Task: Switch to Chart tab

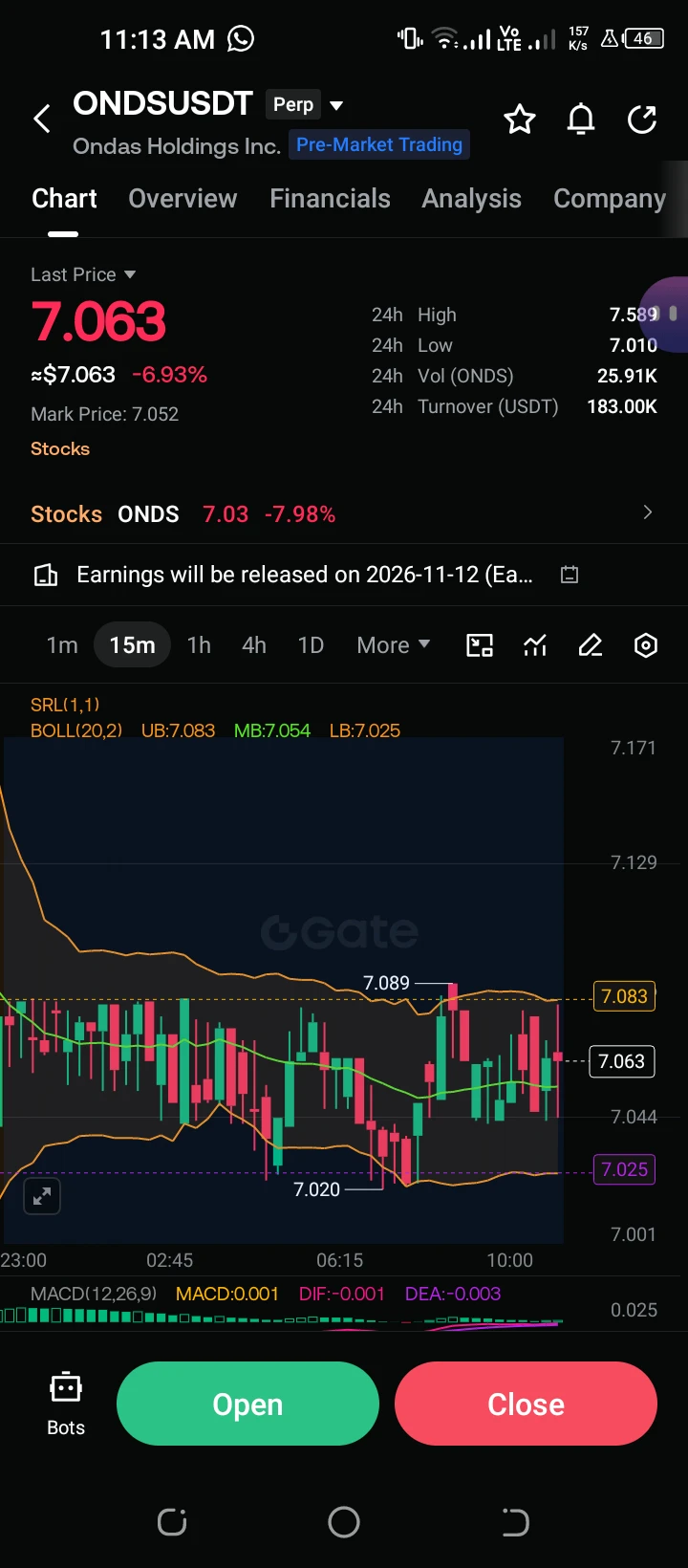Action: coord(64,198)
